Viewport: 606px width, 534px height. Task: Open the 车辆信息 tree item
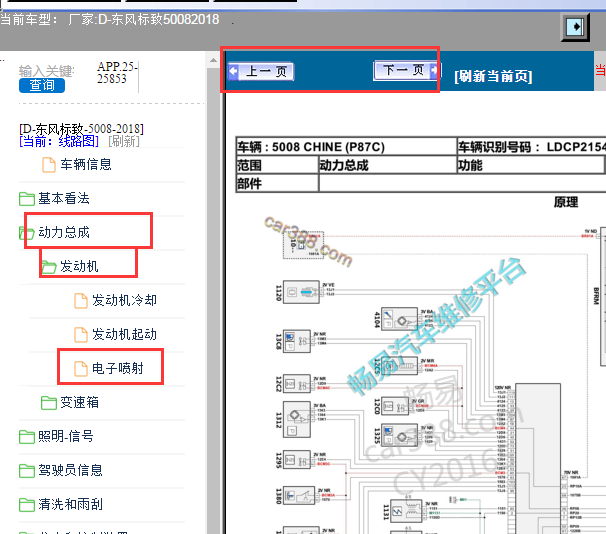tap(86, 165)
